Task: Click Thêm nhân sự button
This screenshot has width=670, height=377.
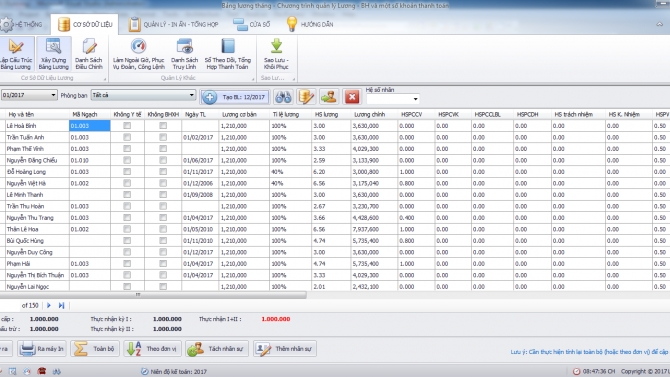Action: pos(285,349)
